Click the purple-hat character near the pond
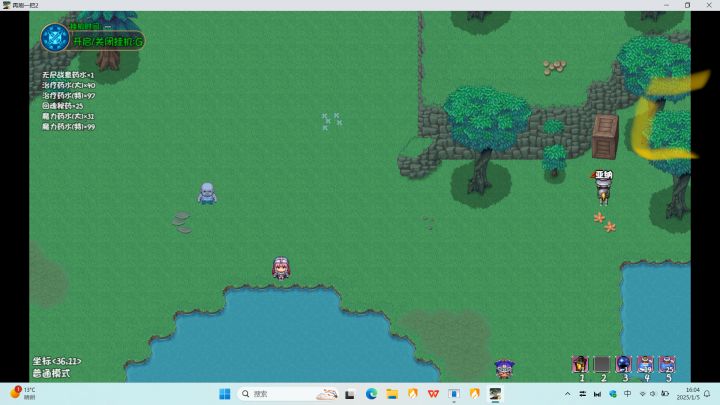The image size is (720, 405). coord(504,369)
